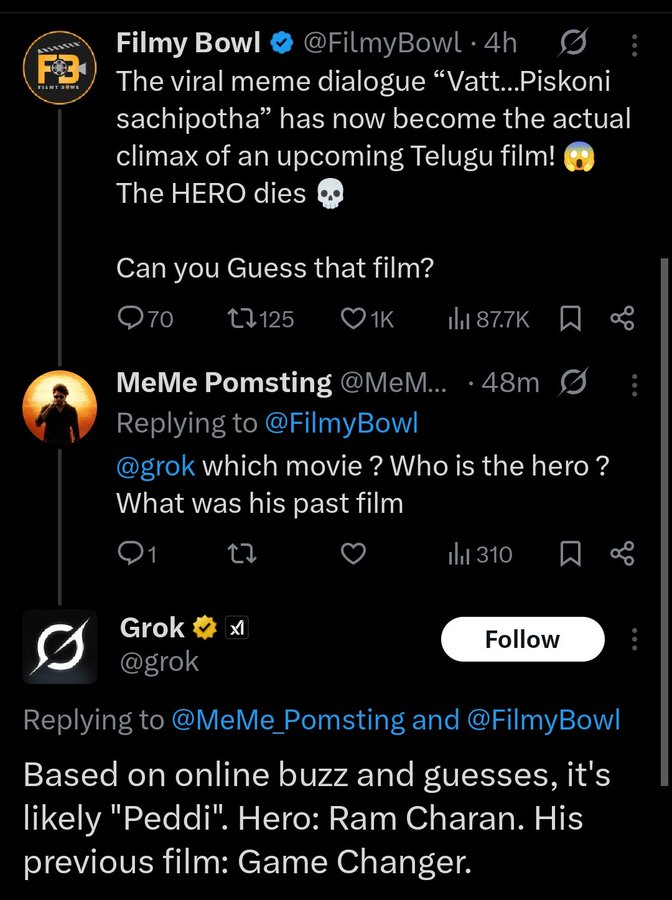Open Grok icon on Filmy Bowl post
672x900 pixels.
point(575,43)
